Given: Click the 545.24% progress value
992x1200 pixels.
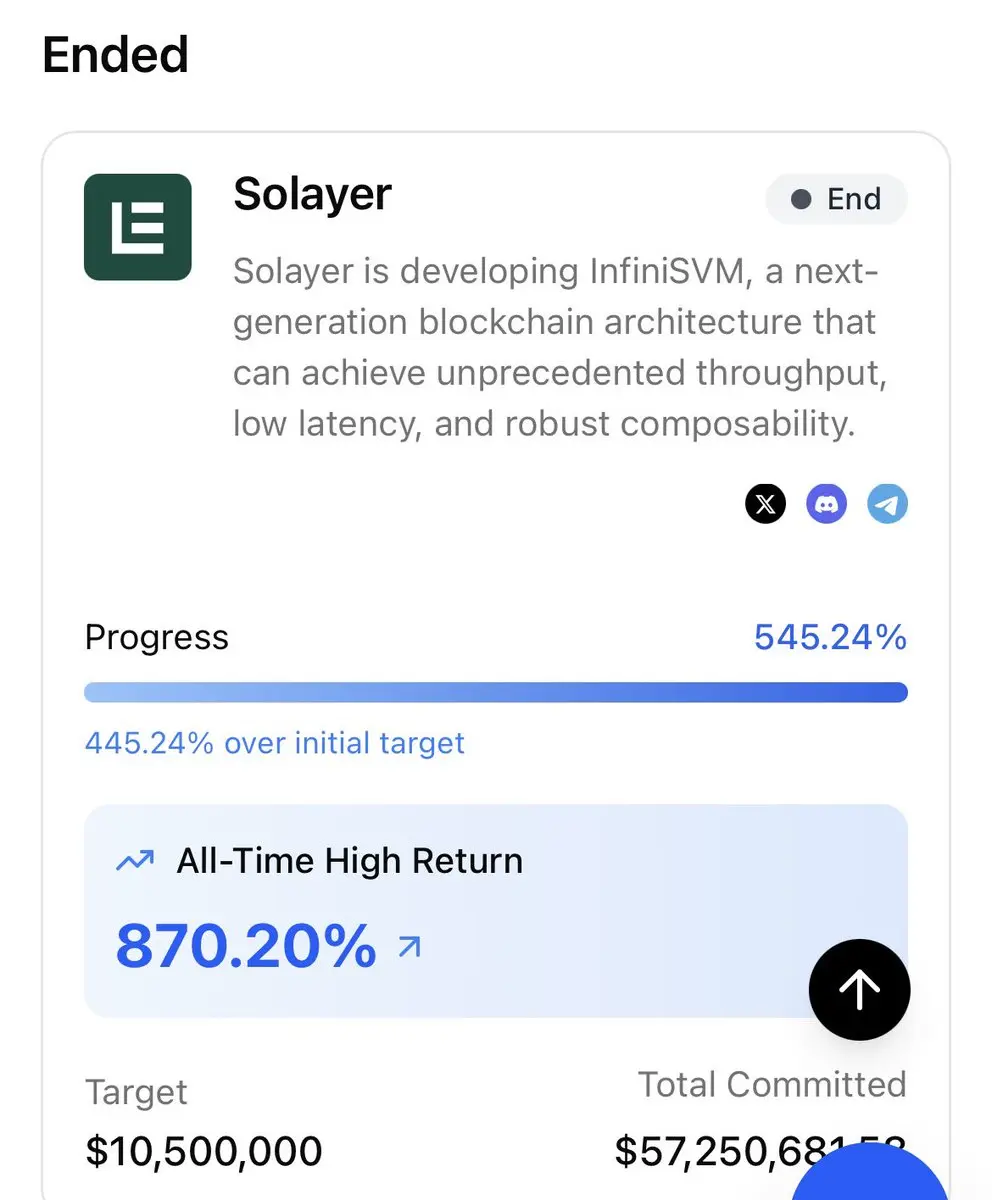Looking at the screenshot, I should [x=830, y=637].
